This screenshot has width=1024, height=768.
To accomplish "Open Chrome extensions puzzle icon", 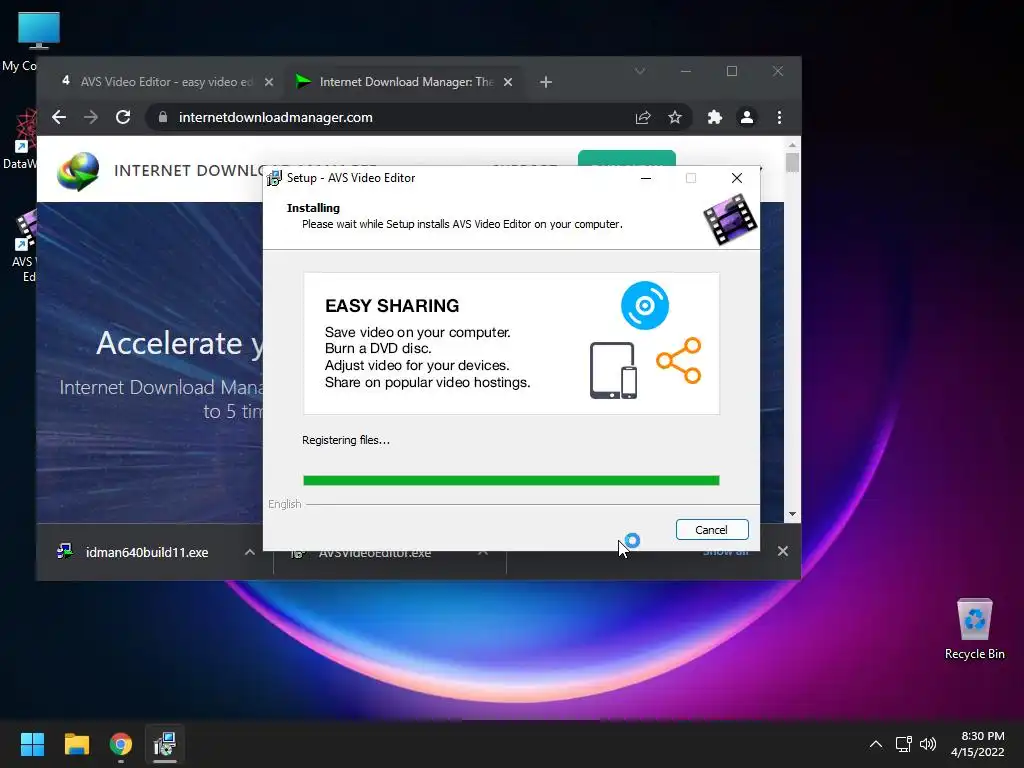I will pos(714,118).
